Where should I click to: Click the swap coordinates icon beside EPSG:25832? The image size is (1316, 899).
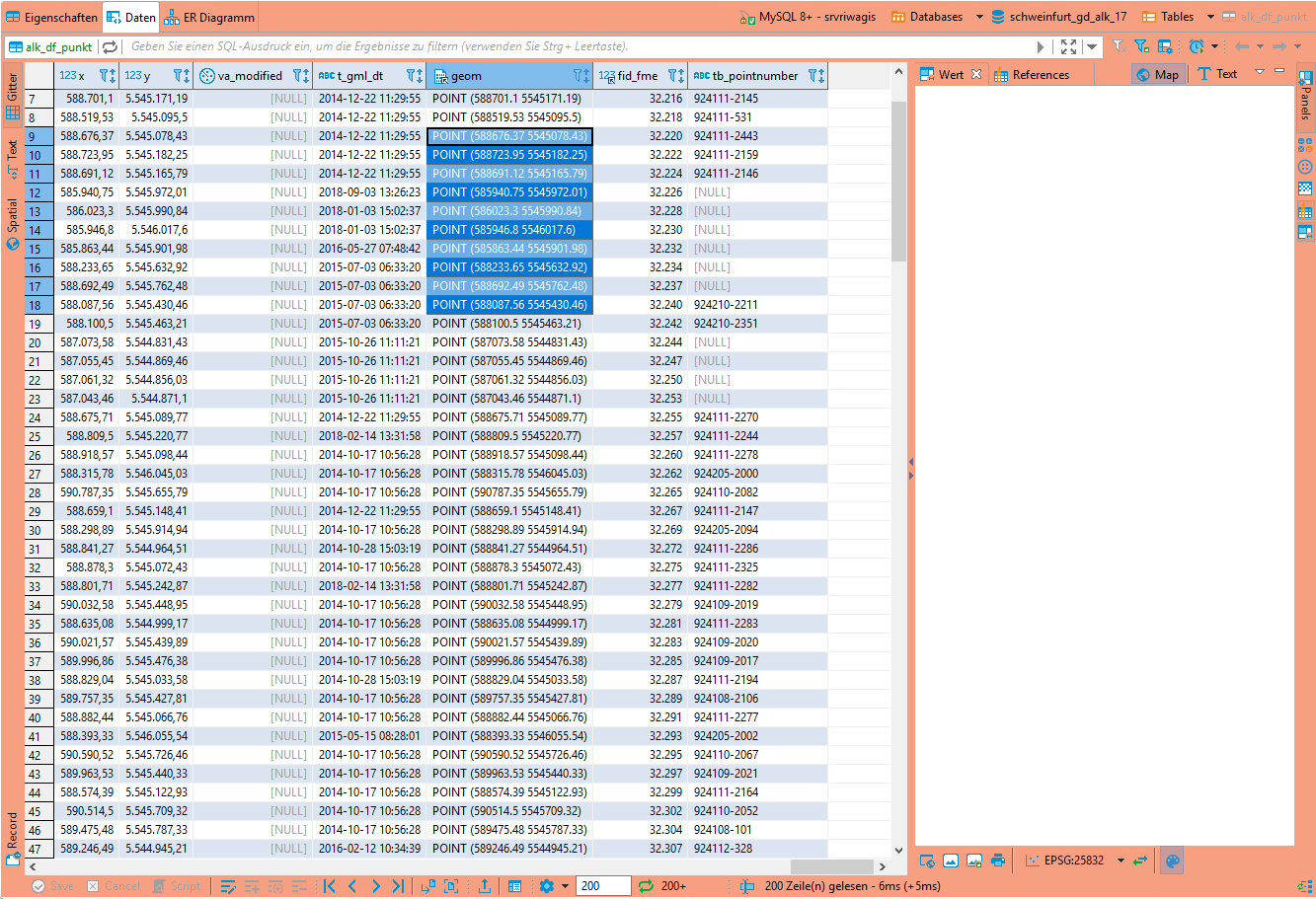[1140, 861]
